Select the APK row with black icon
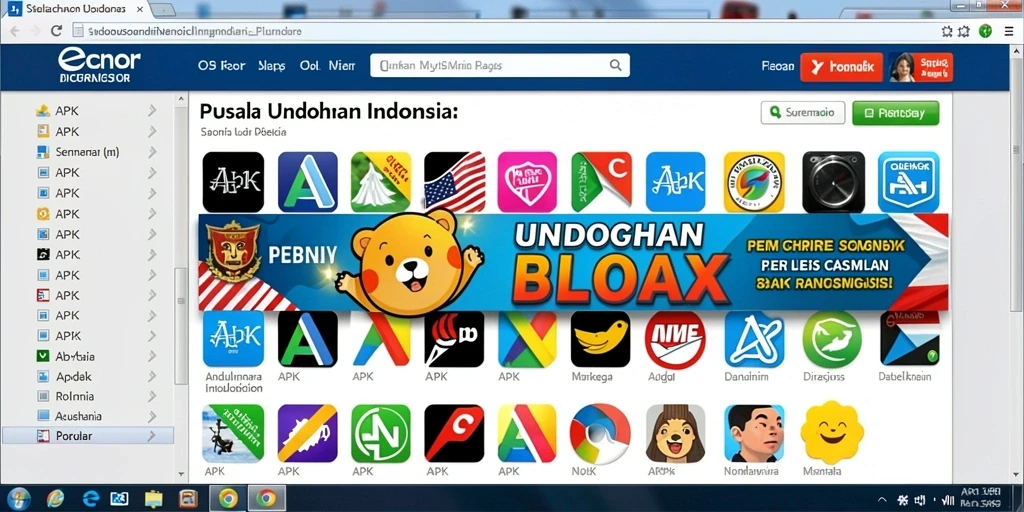Viewport: 1024px width, 512px height. click(88, 254)
